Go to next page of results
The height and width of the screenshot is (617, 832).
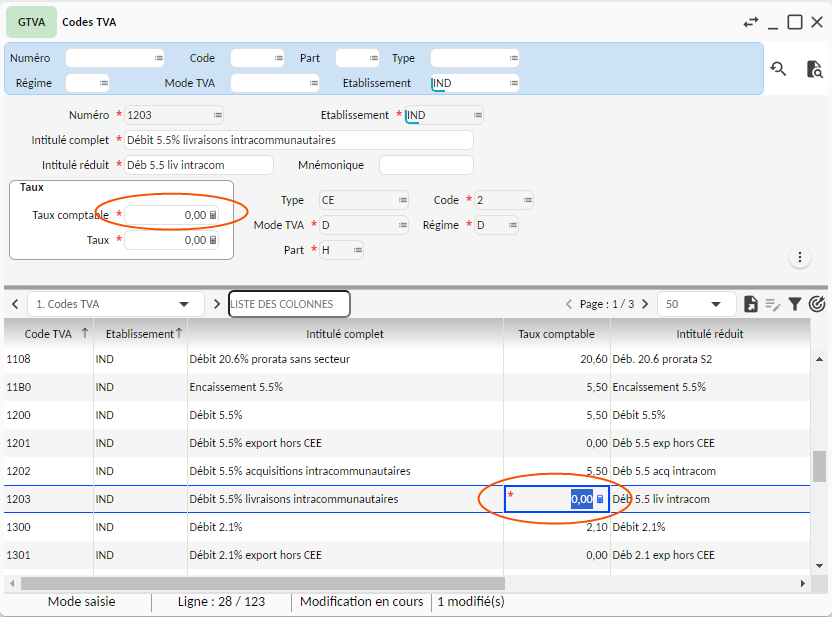[x=646, y=304]
